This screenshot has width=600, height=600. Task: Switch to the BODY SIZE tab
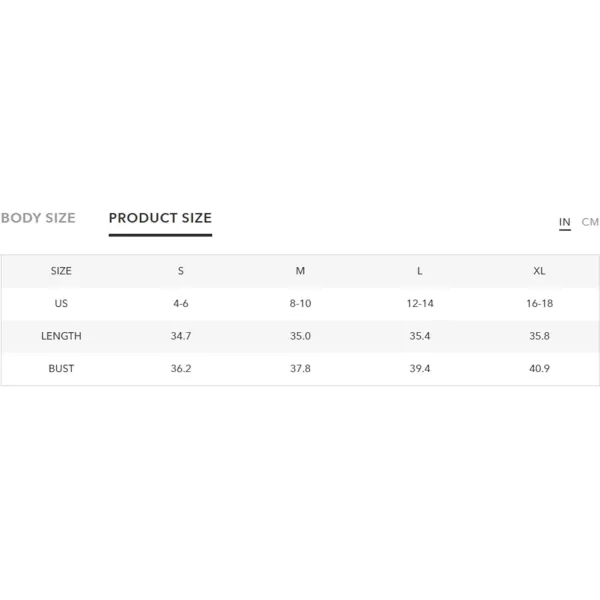tap(38, 218)
